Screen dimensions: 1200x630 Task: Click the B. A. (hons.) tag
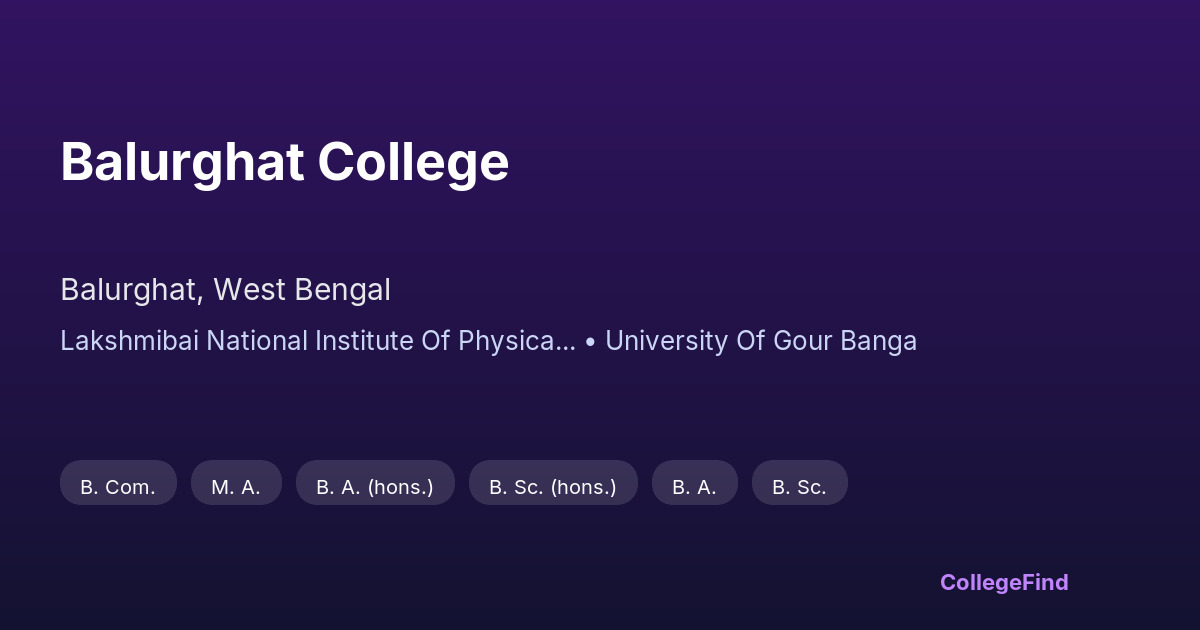pos(375,487)
